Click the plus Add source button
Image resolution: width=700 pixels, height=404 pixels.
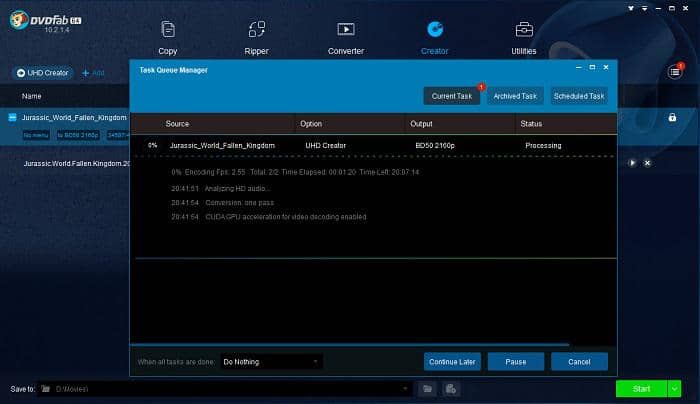[93, 73]
